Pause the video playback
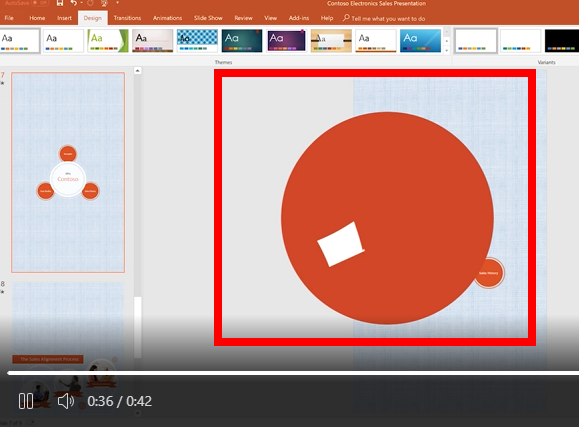Screen dimensions: 579x431 (26, 401)
